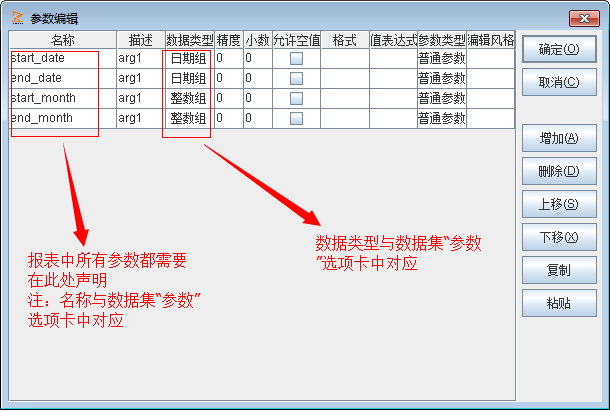Viewport: 610px width, 410px height.
Task: Toggle 允许空值 checkbox for end_month
Action: 296,118
